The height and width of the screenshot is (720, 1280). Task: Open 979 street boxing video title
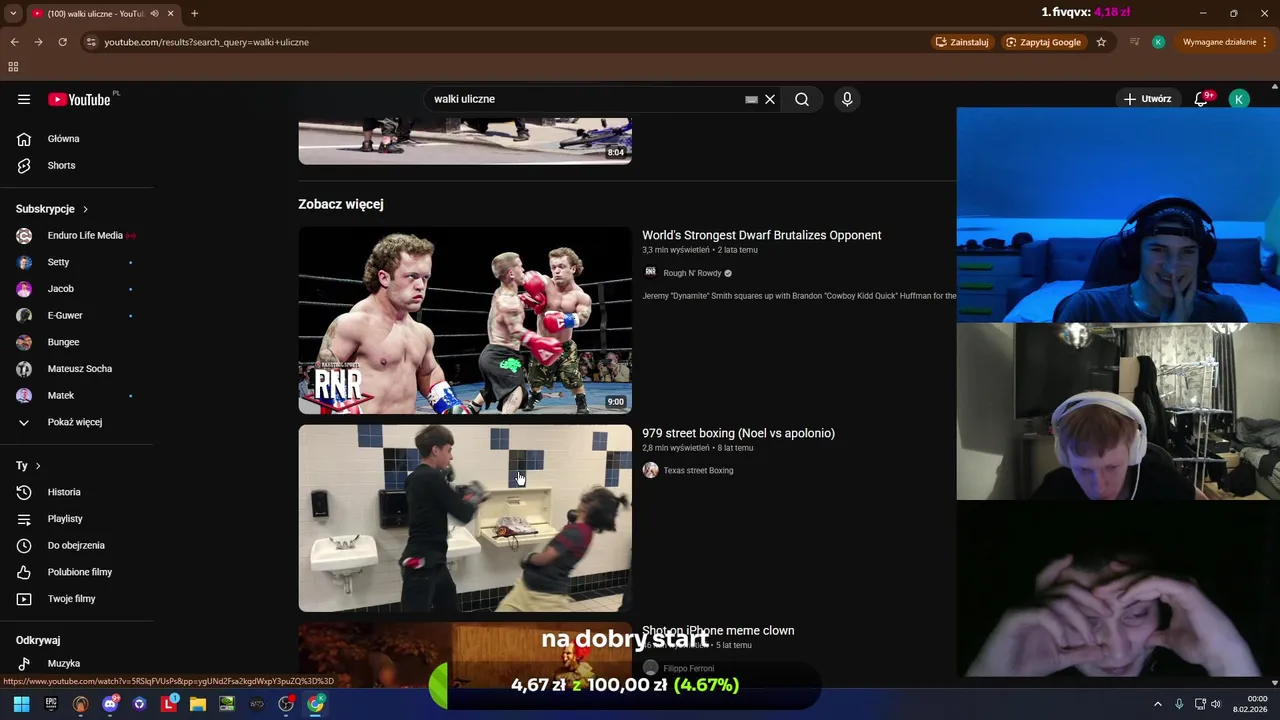coord(738,433)
